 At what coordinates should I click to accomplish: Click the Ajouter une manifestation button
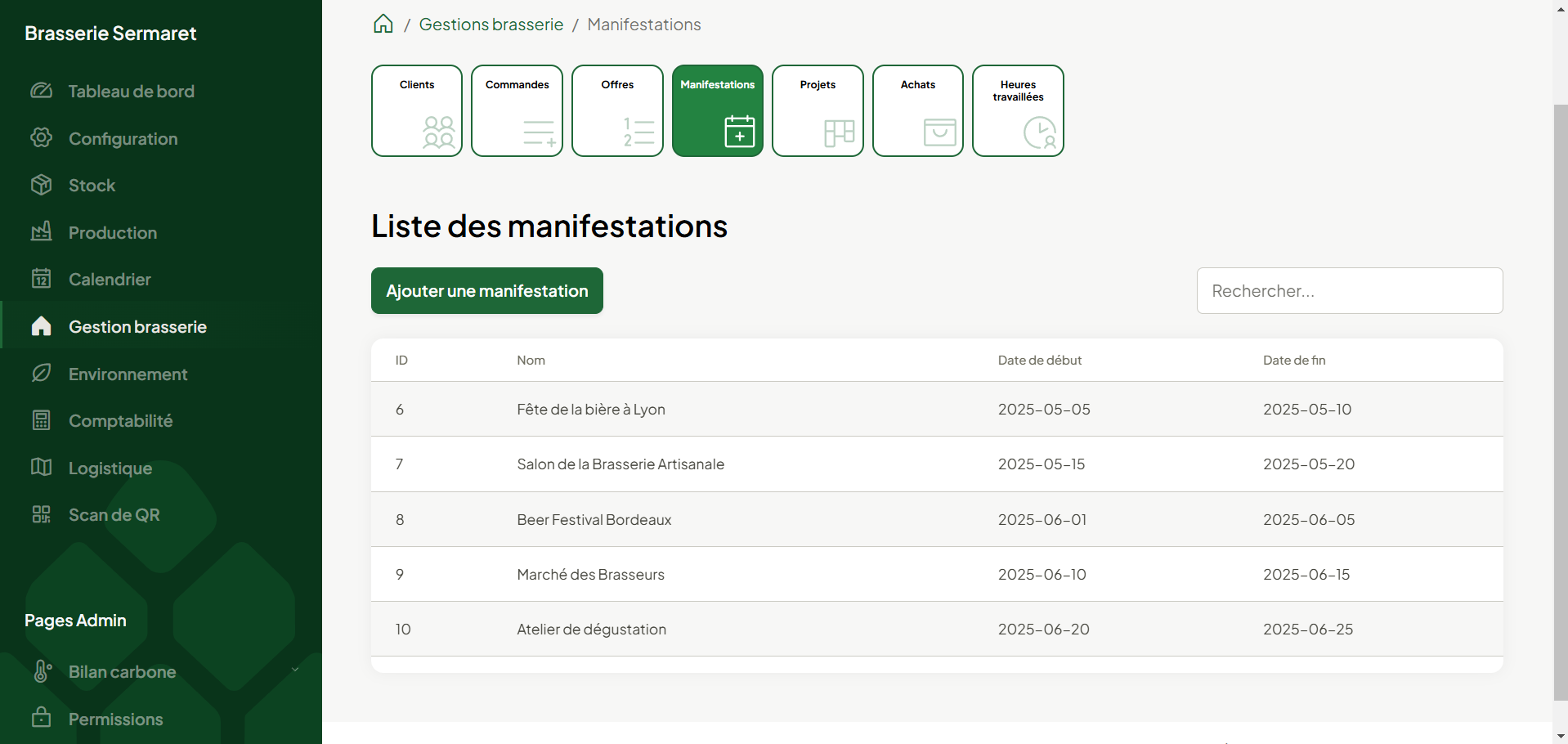[486, 290]
